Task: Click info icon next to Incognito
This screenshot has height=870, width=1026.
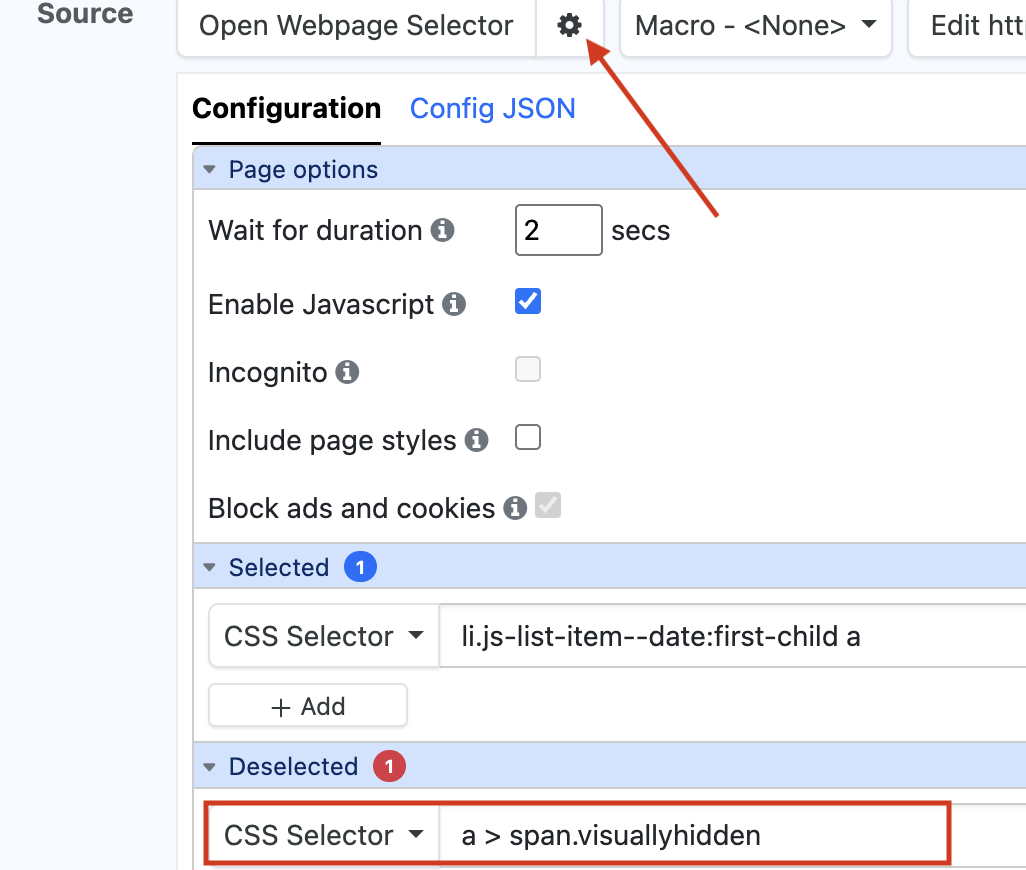Action: tap(347, 373)
